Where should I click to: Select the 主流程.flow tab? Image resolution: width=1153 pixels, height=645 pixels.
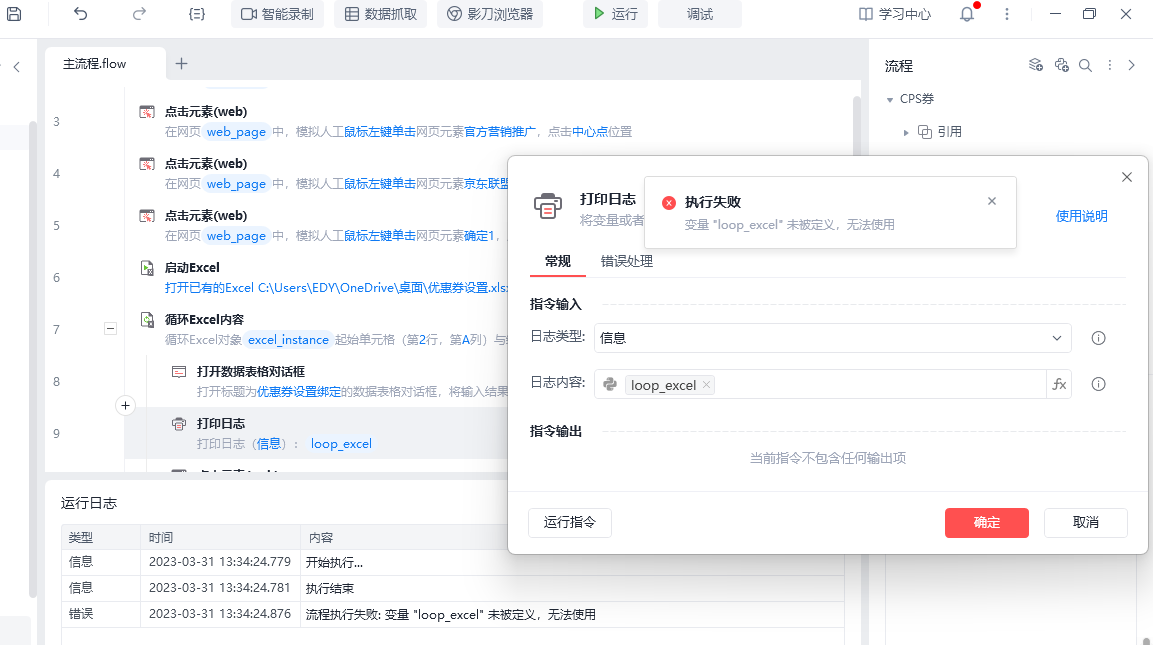95,63
